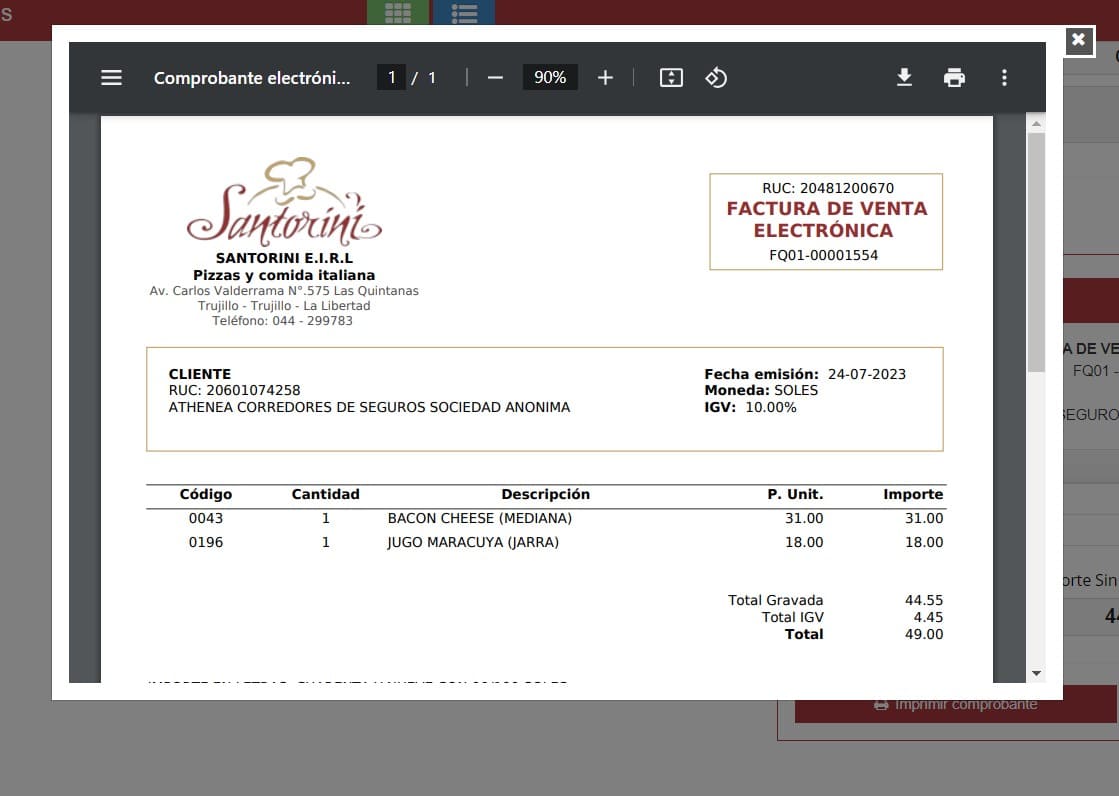Click the PDF vertical scrollbar thumb

coord(1036,250)
